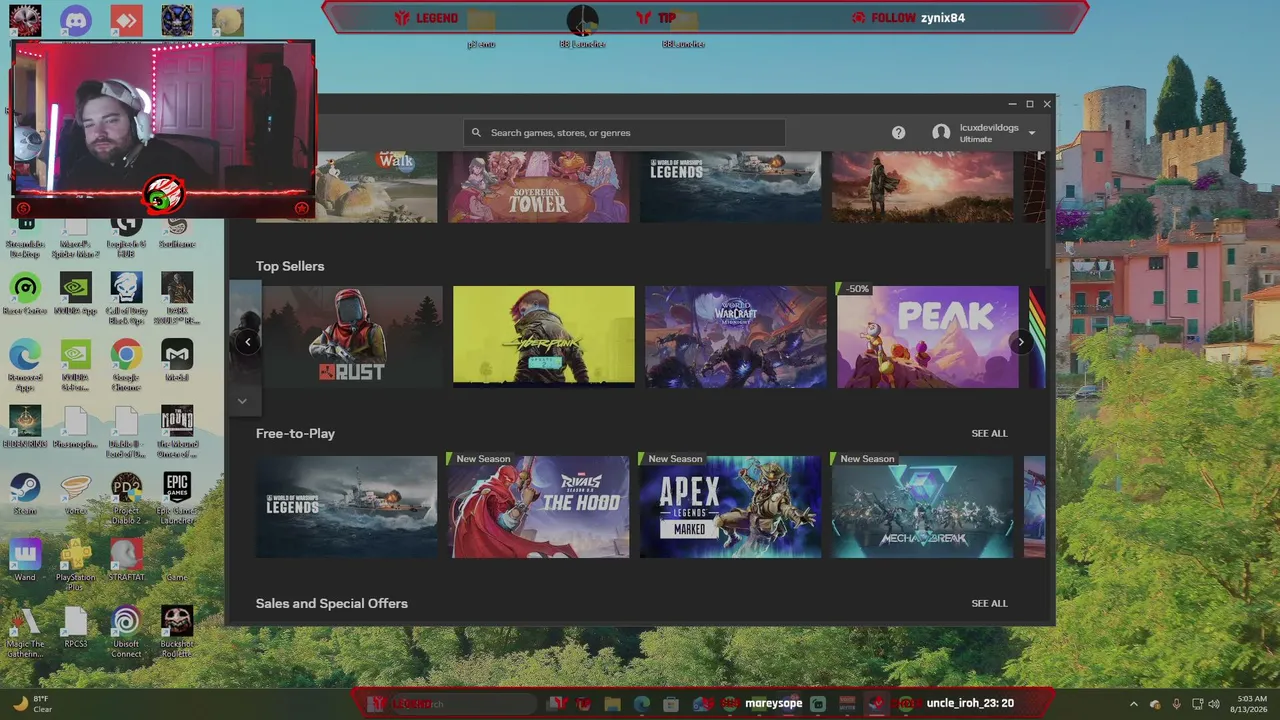Open Sovereign Tower game tile
The width and height of the screenshot is (1280, 720).
pos(538,187)
